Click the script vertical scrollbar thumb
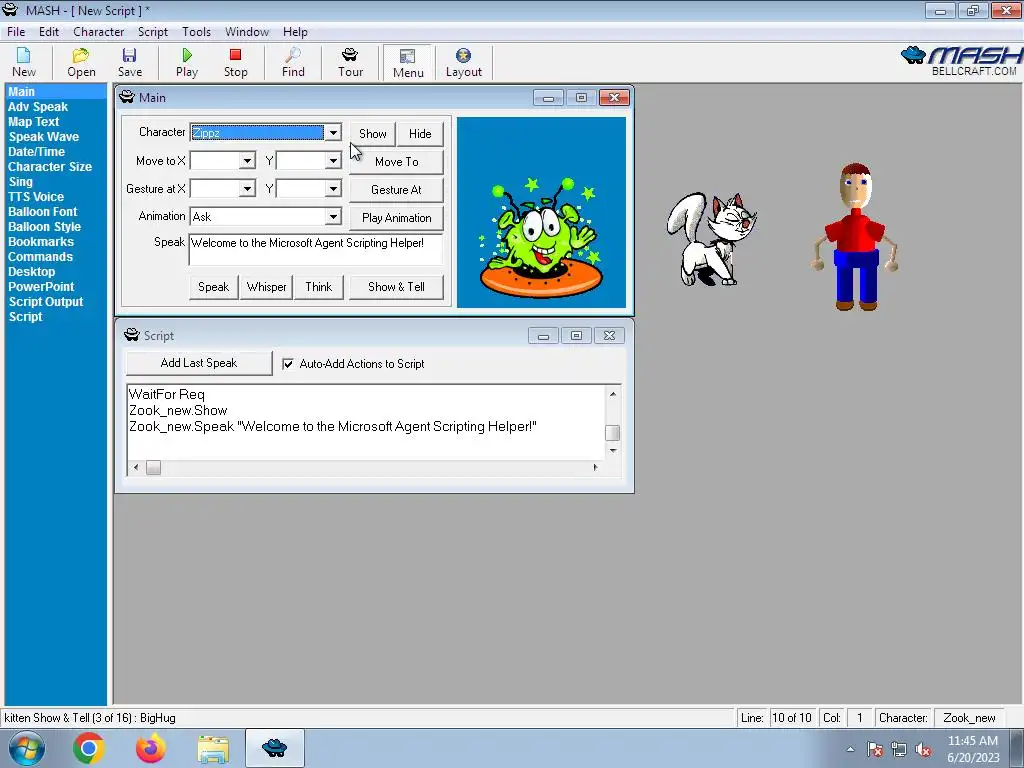The image size is (1024, 768). click(x=613, y=432)
